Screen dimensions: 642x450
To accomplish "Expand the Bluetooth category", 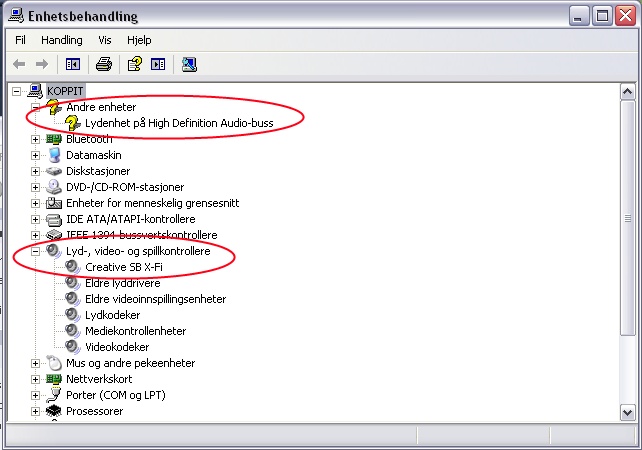I will tap(36, 139).
